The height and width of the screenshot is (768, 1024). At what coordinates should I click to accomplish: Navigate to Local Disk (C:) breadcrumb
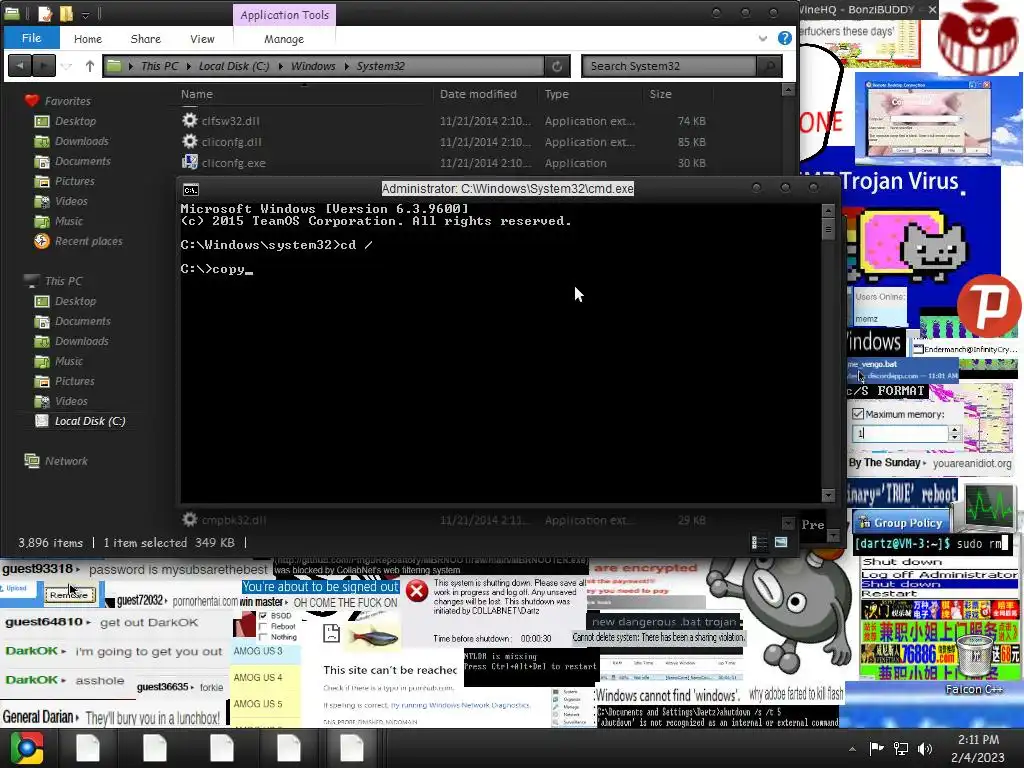coord(234,66)
